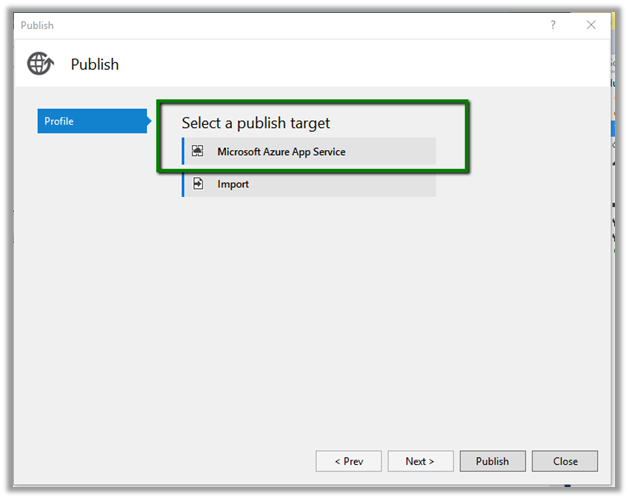Screen dimensions: 628x499
Task: Go back with the Prev button
Action: click(348, 461)
